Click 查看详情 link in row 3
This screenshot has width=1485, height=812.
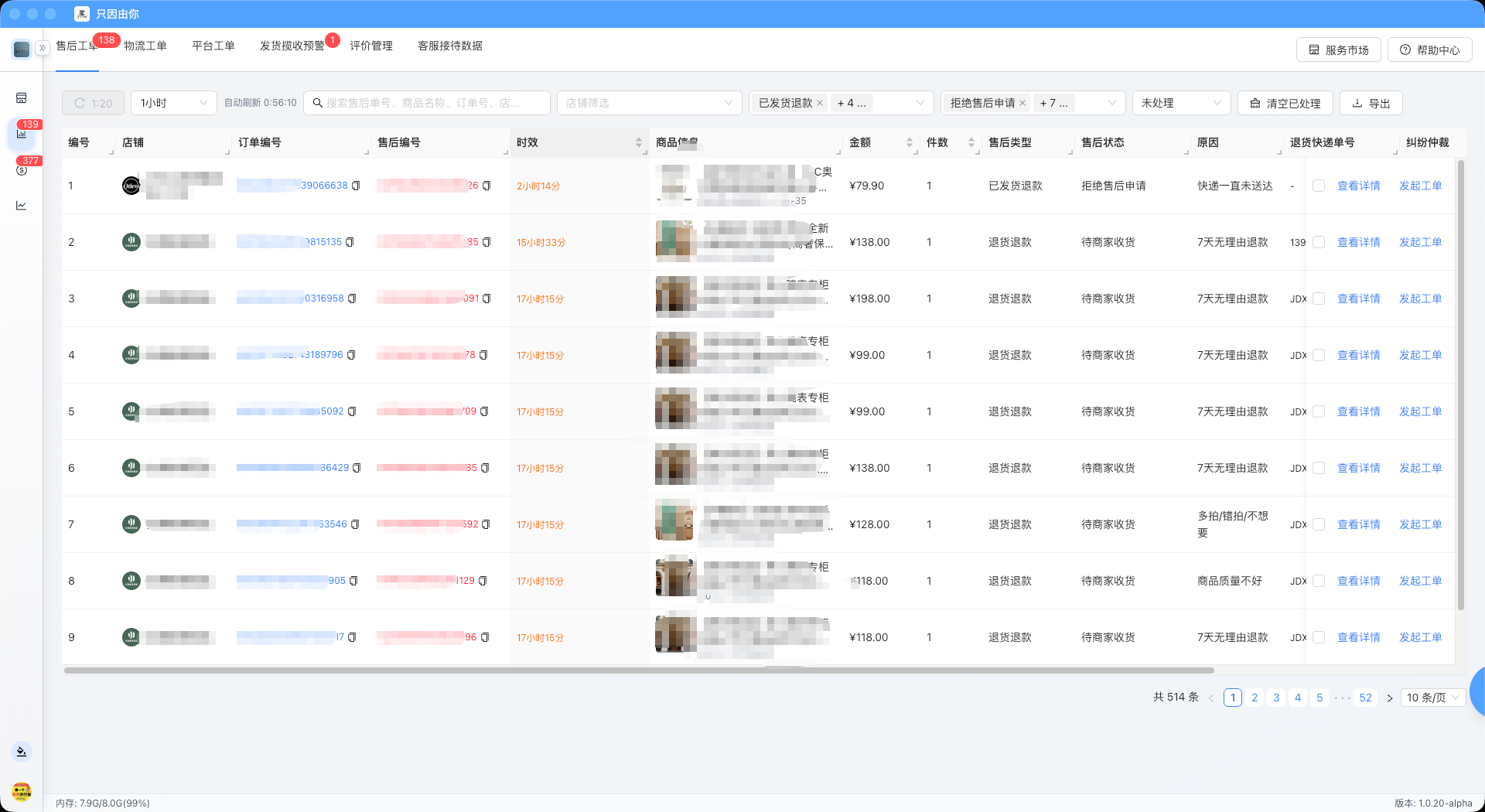tap(1358, 299)
